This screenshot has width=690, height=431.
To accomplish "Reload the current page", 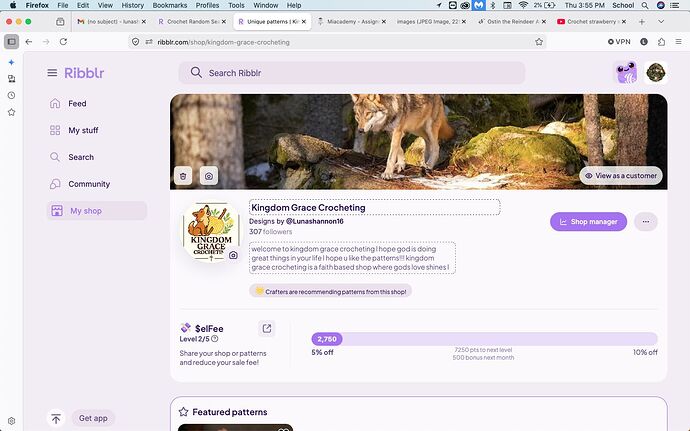I will pos(63,42).
